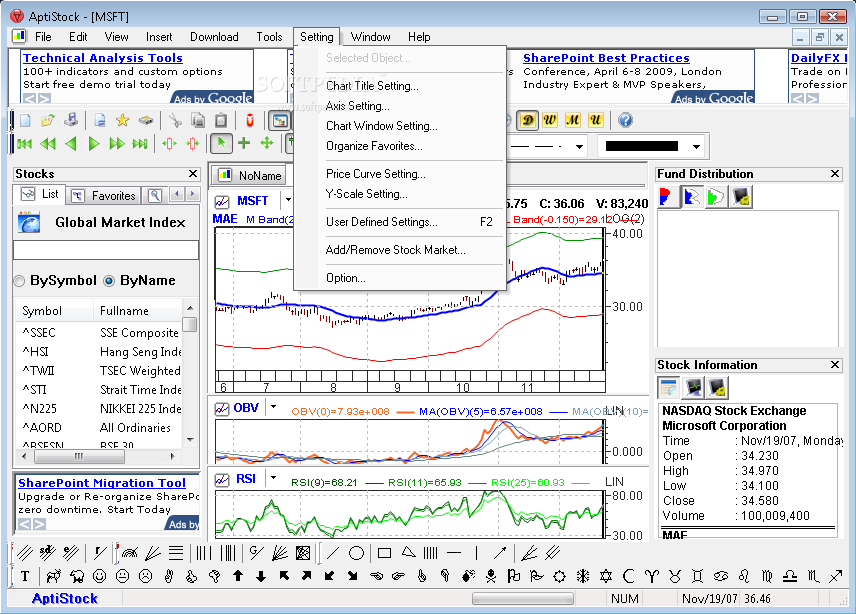Image resolution: width=856 pixels, height=614 pixels.
Task: Click the New document toolbar icon
Action: 25,120
